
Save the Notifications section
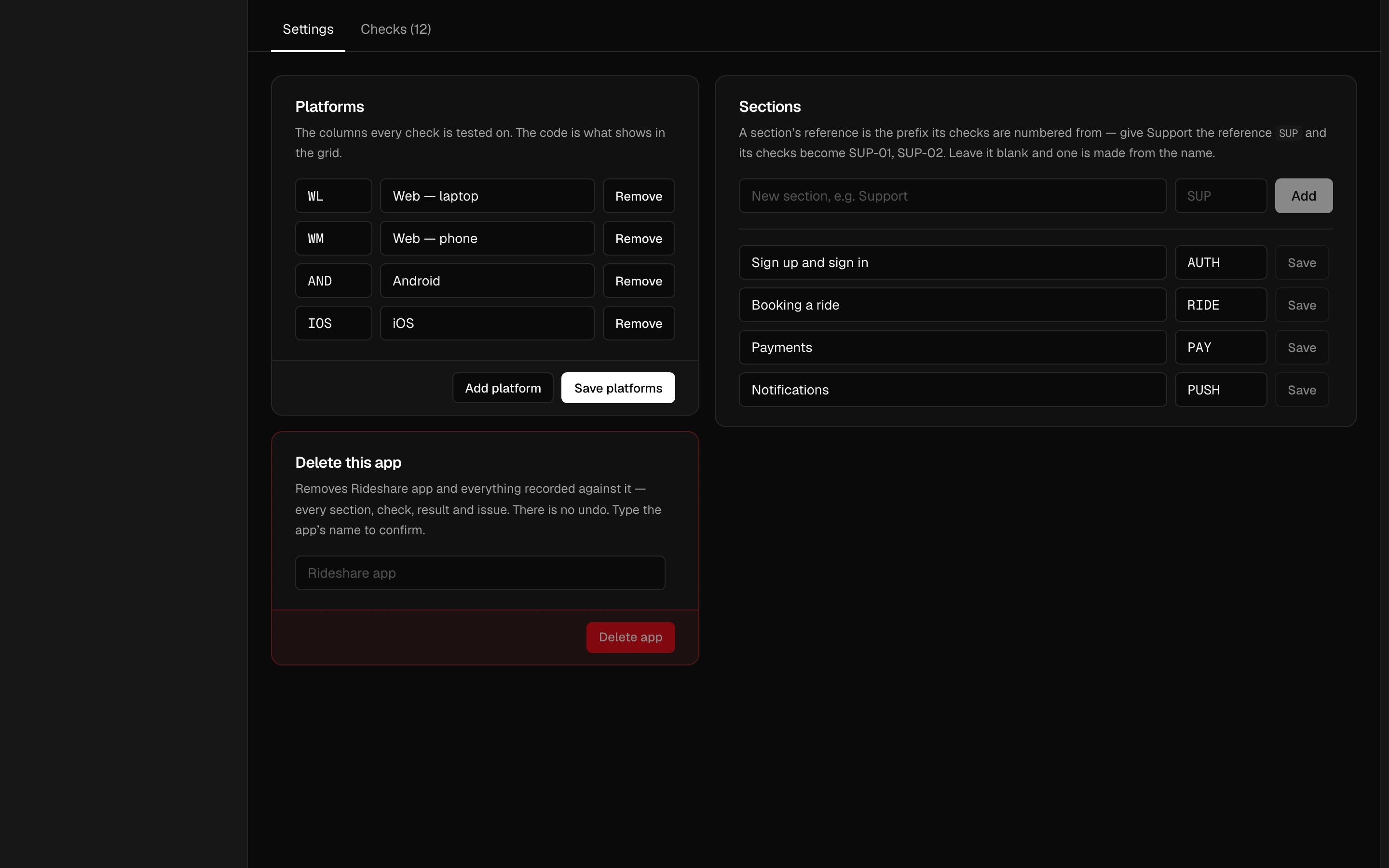(1302, 390)
